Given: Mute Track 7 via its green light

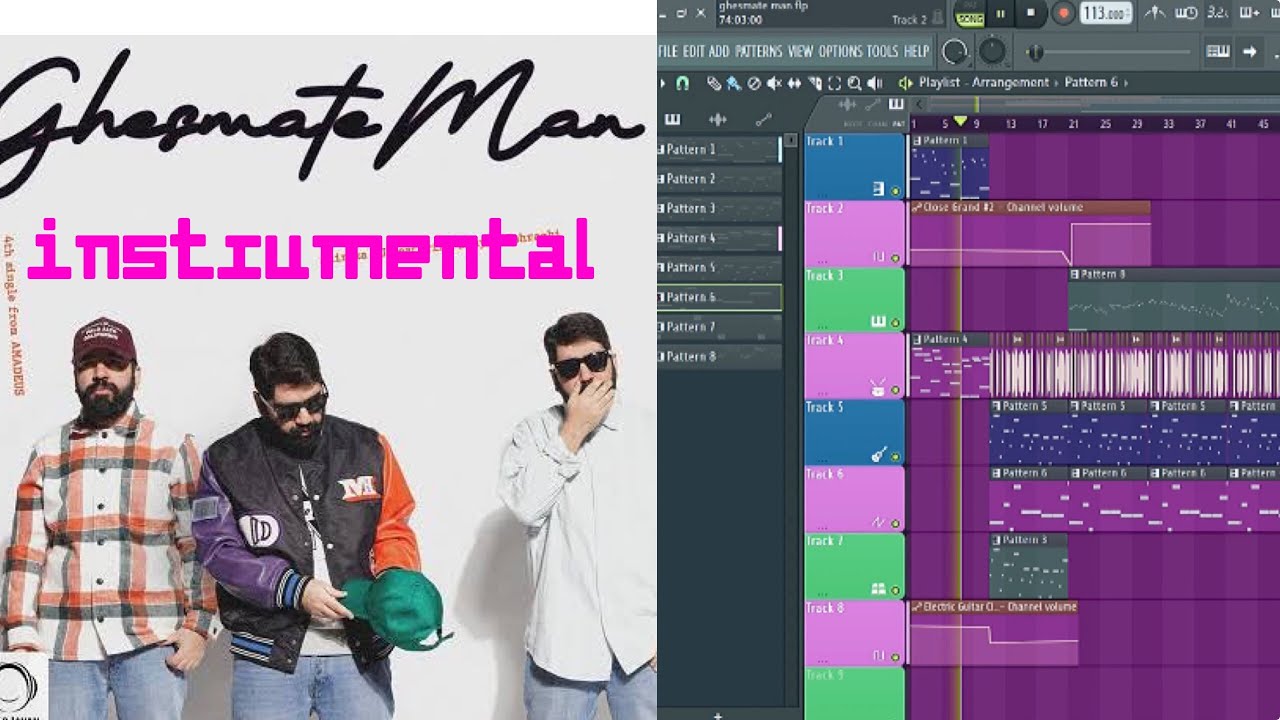Looking at the screenshot, I should (896, 591).
